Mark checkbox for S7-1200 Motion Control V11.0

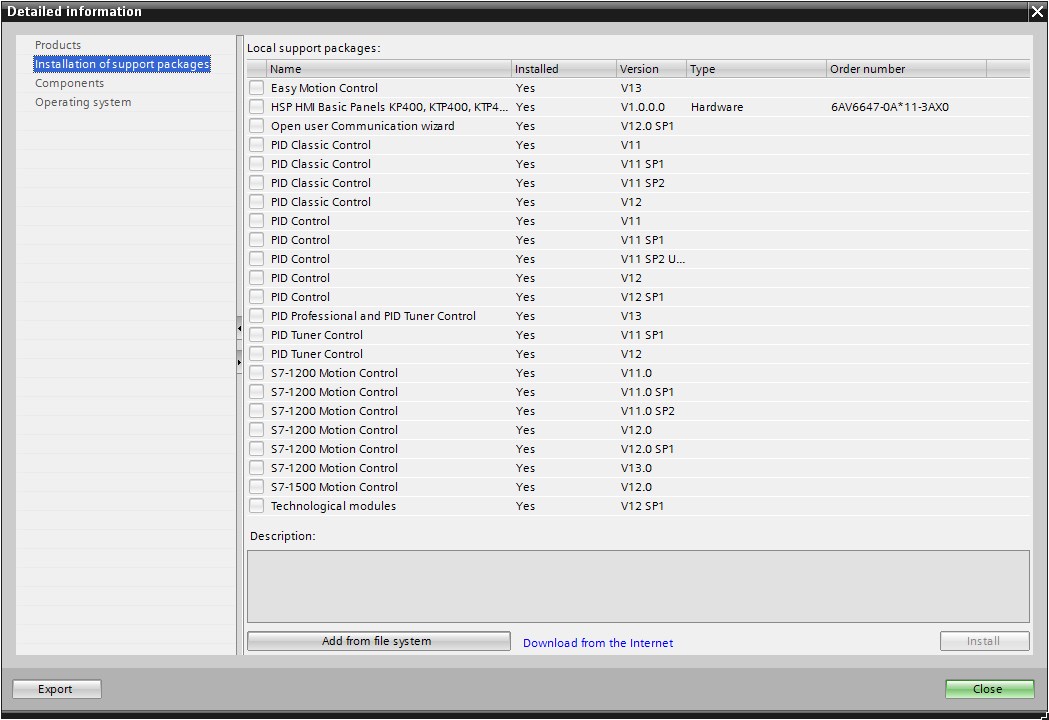click(256, 373)
